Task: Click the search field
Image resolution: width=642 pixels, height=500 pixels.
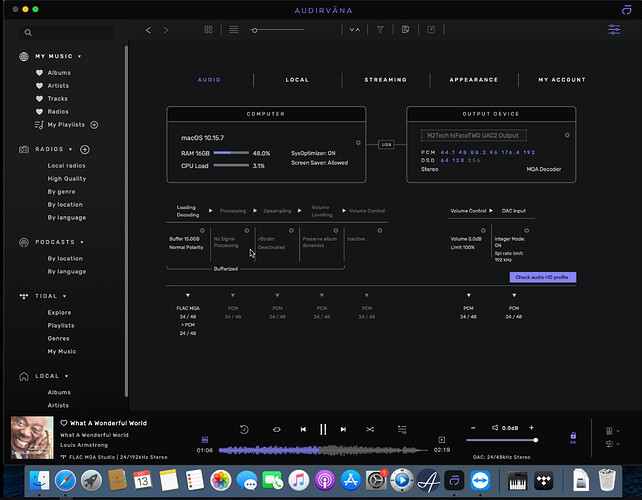Action: point(67,32)
